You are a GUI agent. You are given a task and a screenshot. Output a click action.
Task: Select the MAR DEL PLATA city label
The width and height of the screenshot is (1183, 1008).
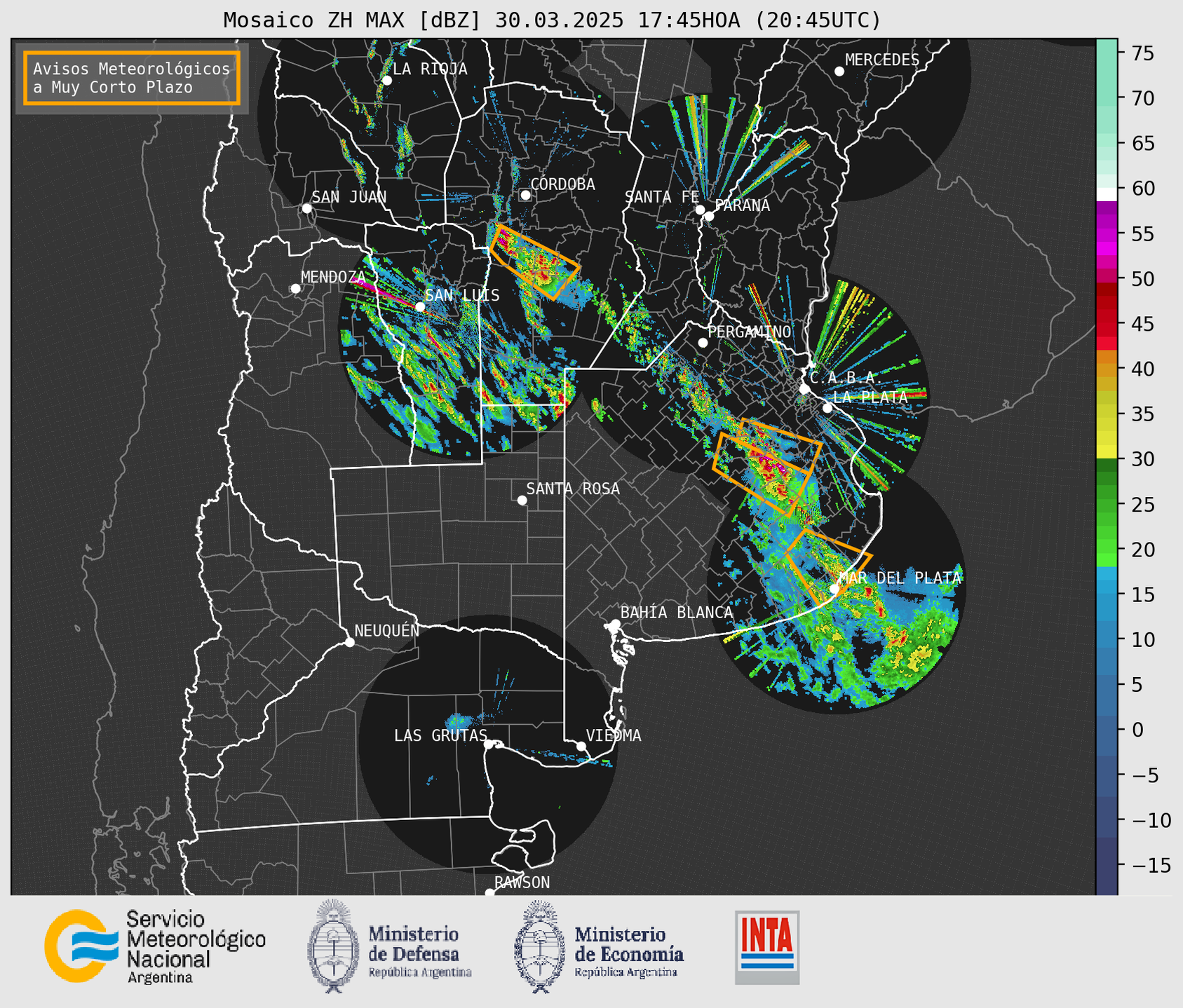(900, 578)
